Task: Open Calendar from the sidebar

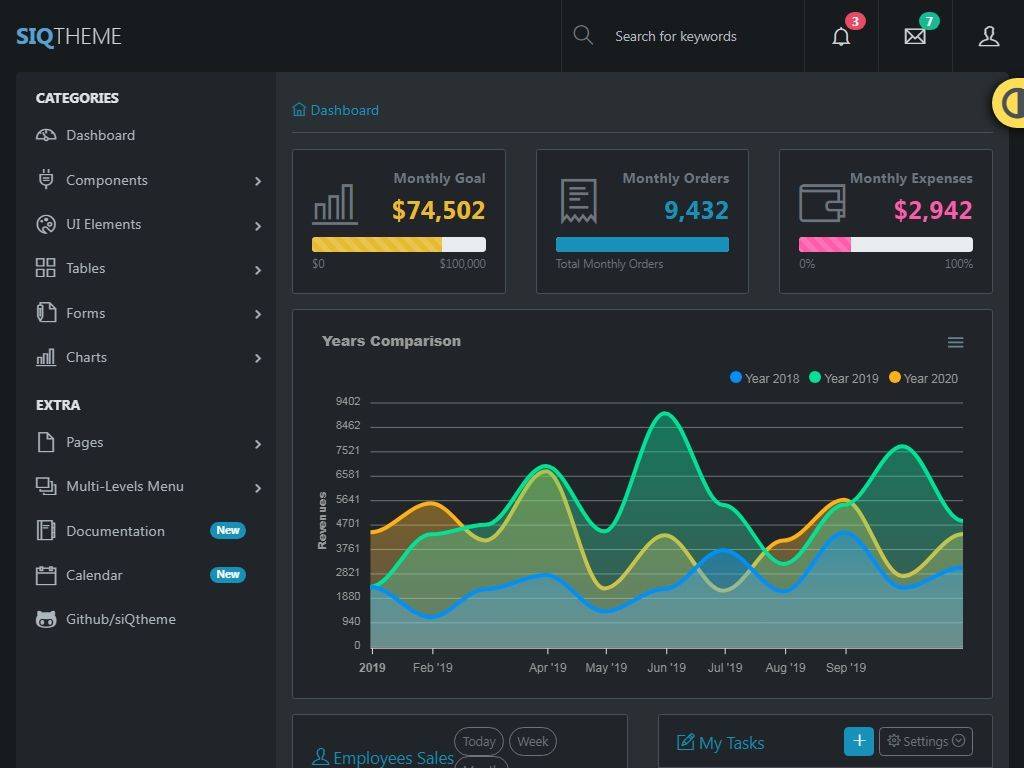Action: point(94,575)
